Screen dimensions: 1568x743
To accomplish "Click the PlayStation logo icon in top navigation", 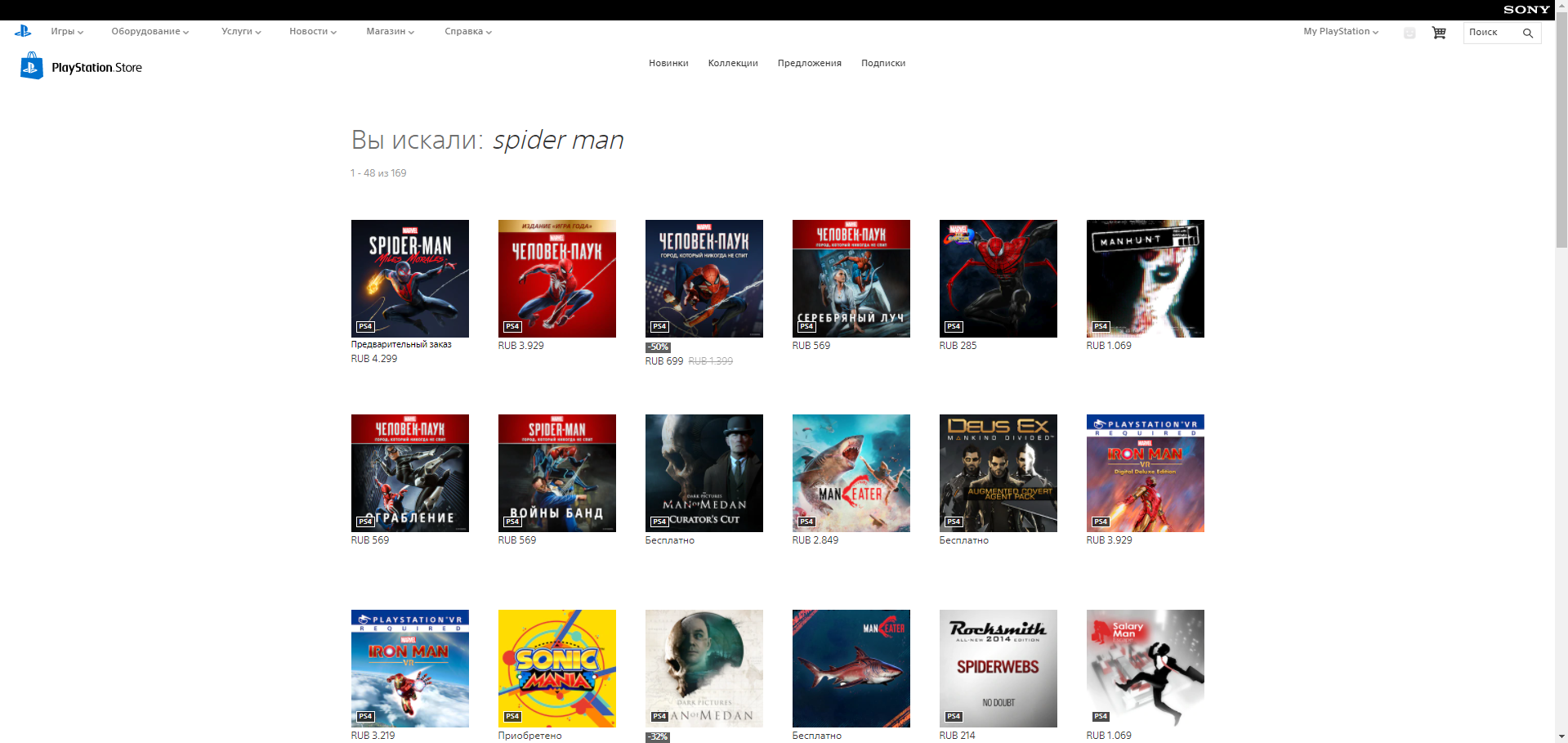I will pyautogui.click(x=23, y=31).
